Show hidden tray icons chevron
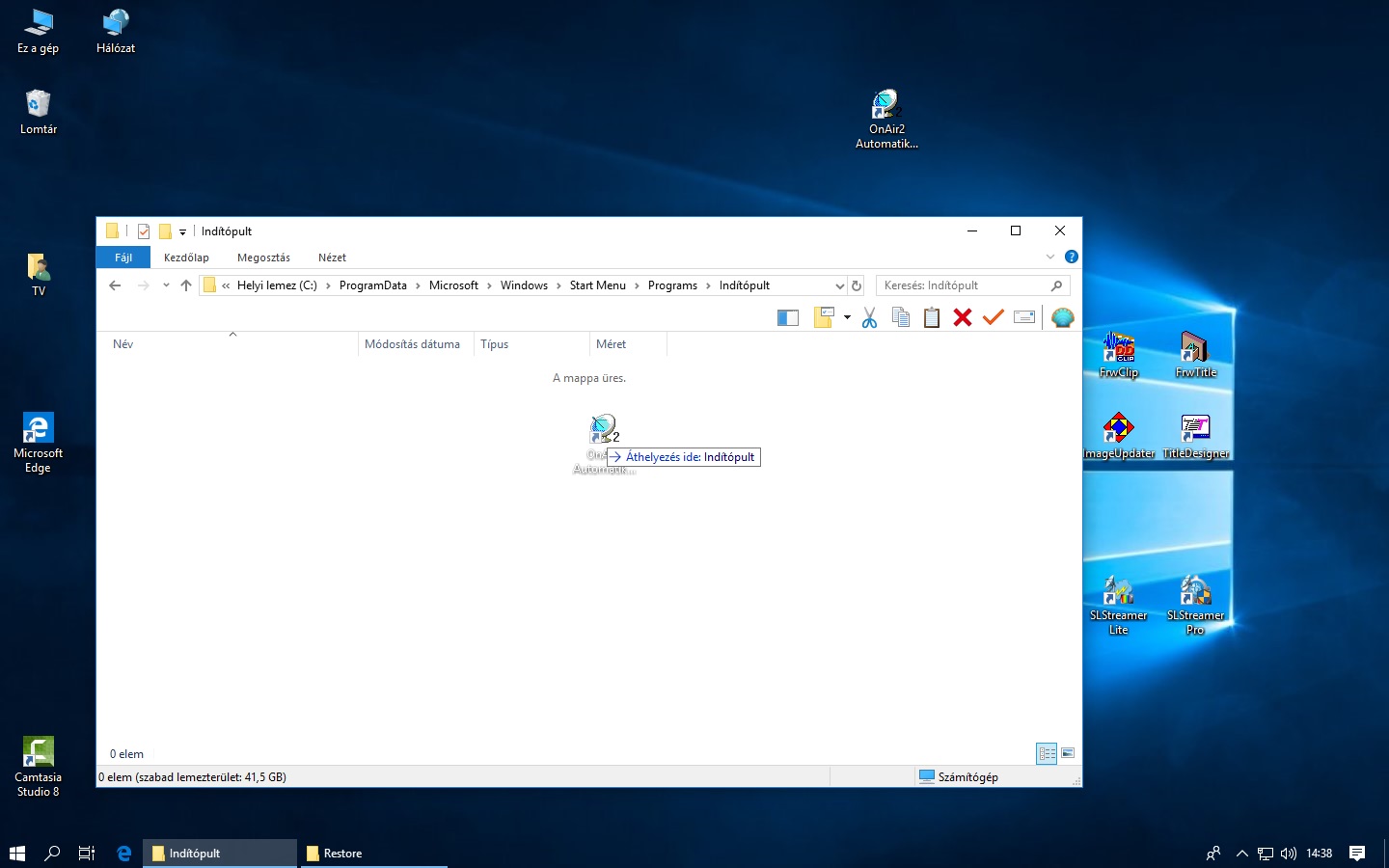The image size is (1389, 868). [1242, 854]
